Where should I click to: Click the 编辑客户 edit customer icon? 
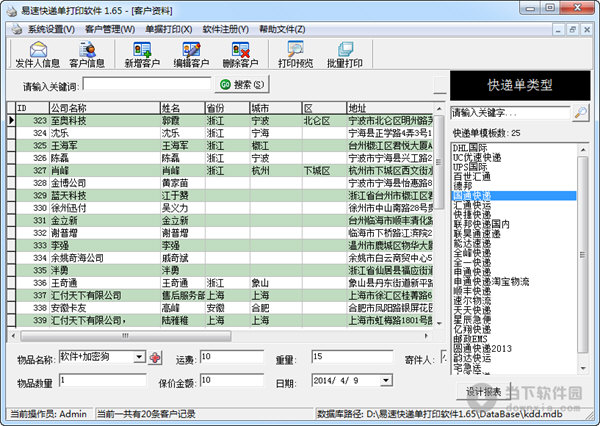point(190,53)
